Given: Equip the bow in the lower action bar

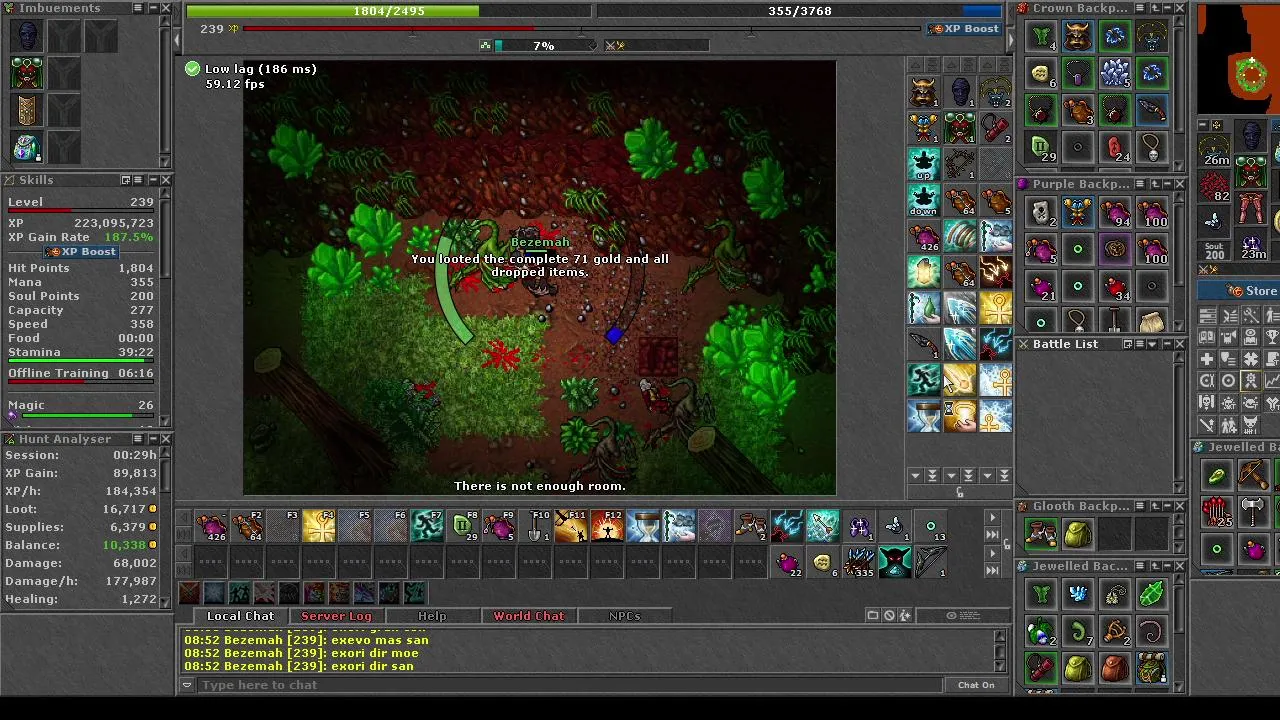Looking at the screenshot, I should [930, 562].
